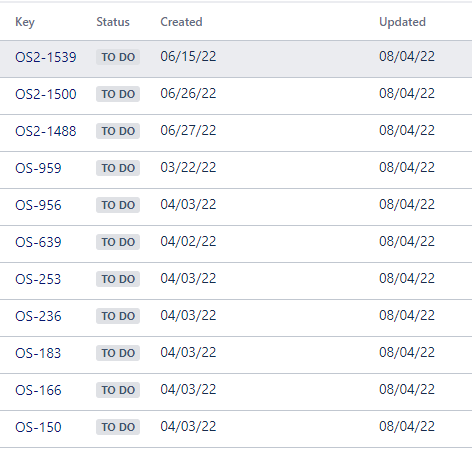The image size is (472, 465).
Task: Open issue OS-166
Action: click(38, 390)
